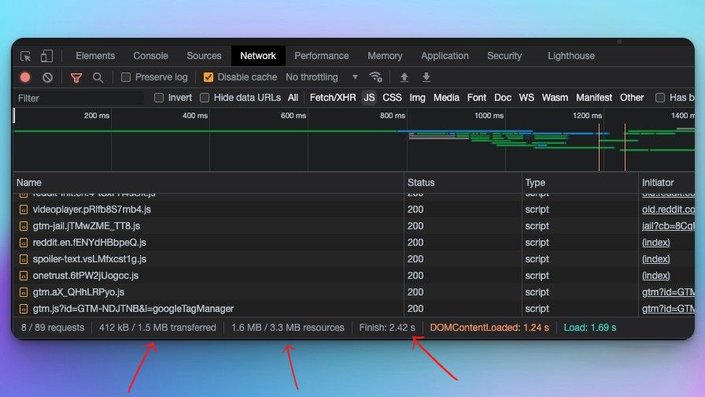Open the Sources tab
Screen dimensions: 705x397
[x=204, y=56]
